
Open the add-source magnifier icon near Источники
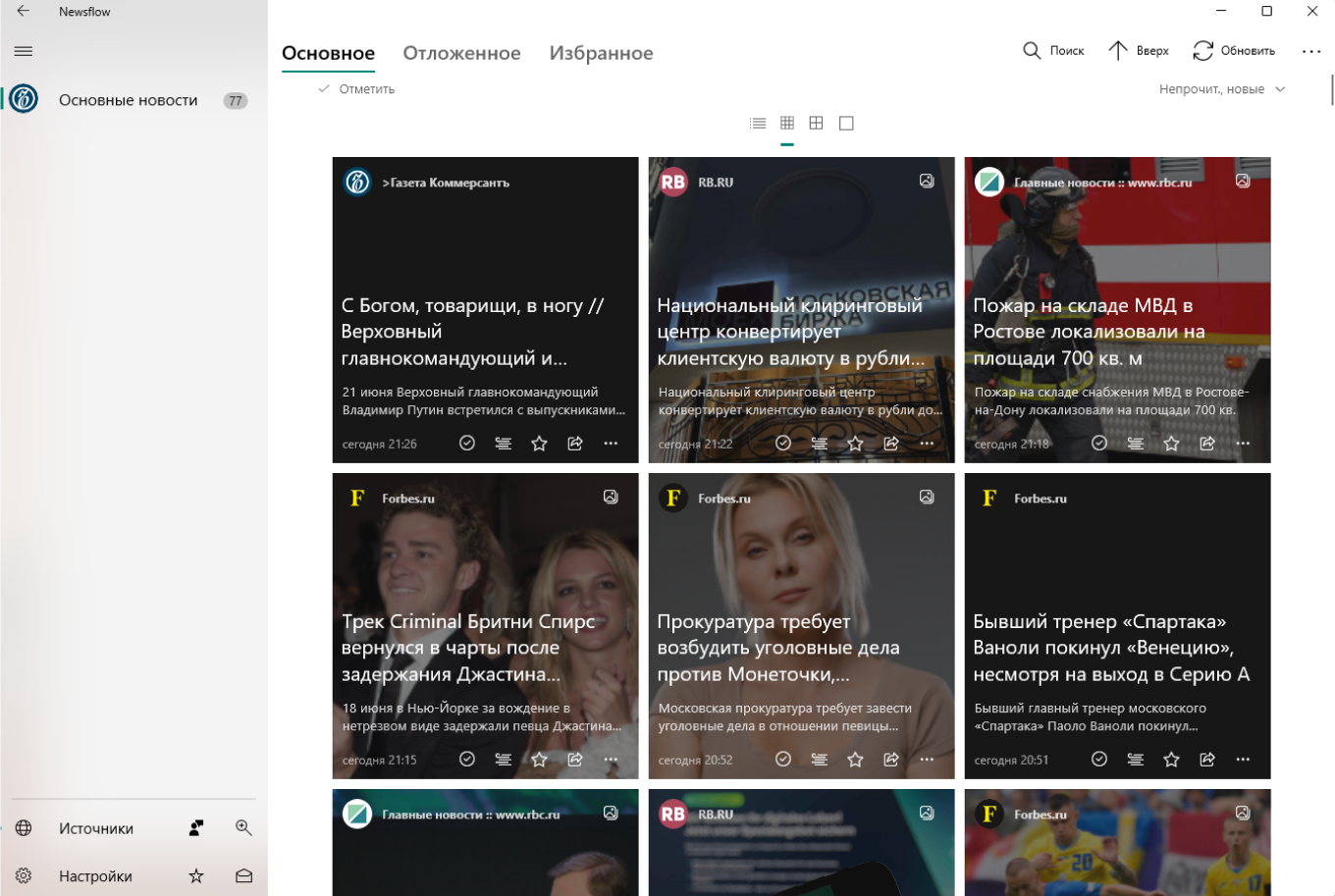[x=242, y=828]
